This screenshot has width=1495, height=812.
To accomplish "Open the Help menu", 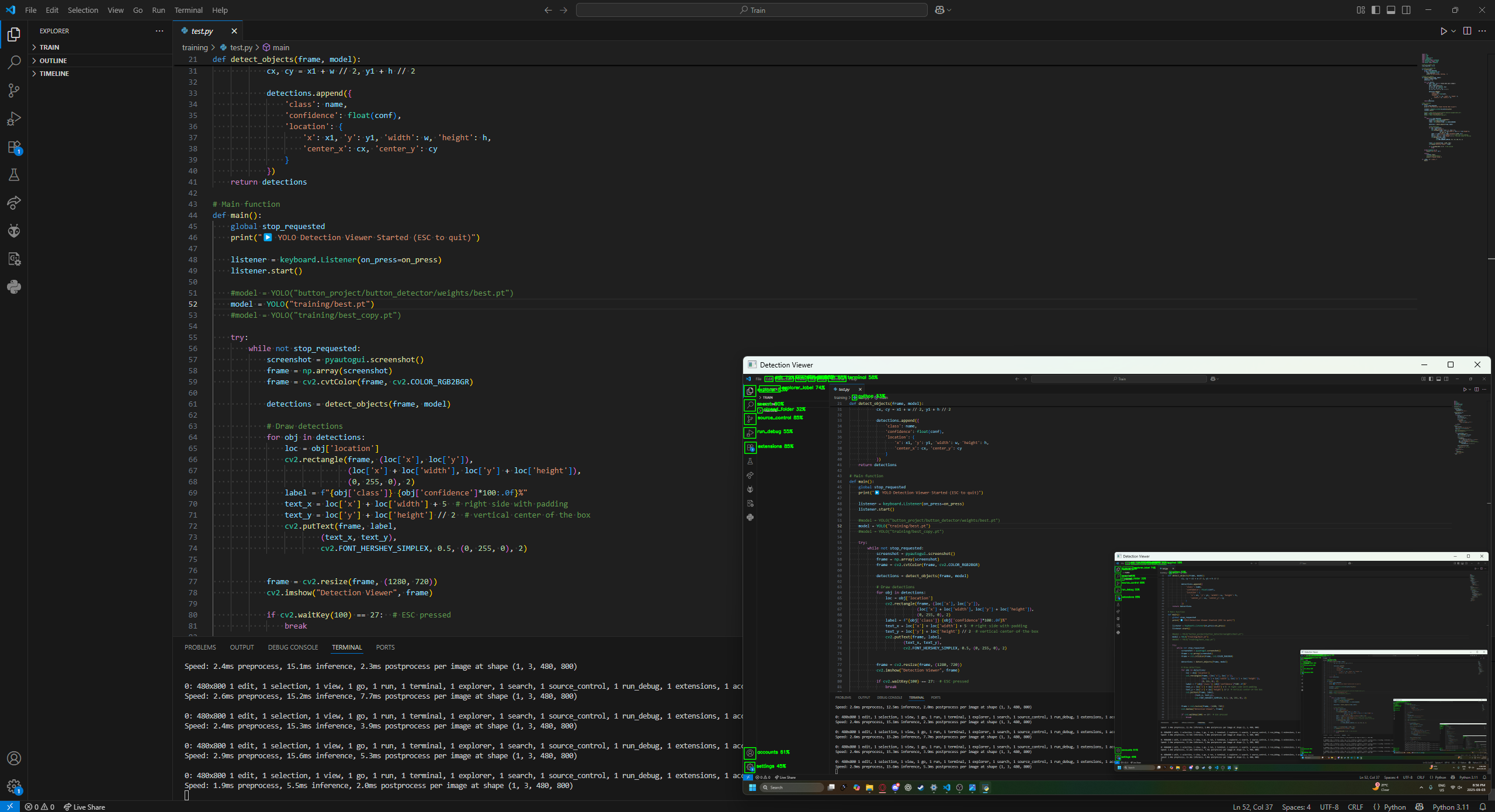I will [220, 10].
